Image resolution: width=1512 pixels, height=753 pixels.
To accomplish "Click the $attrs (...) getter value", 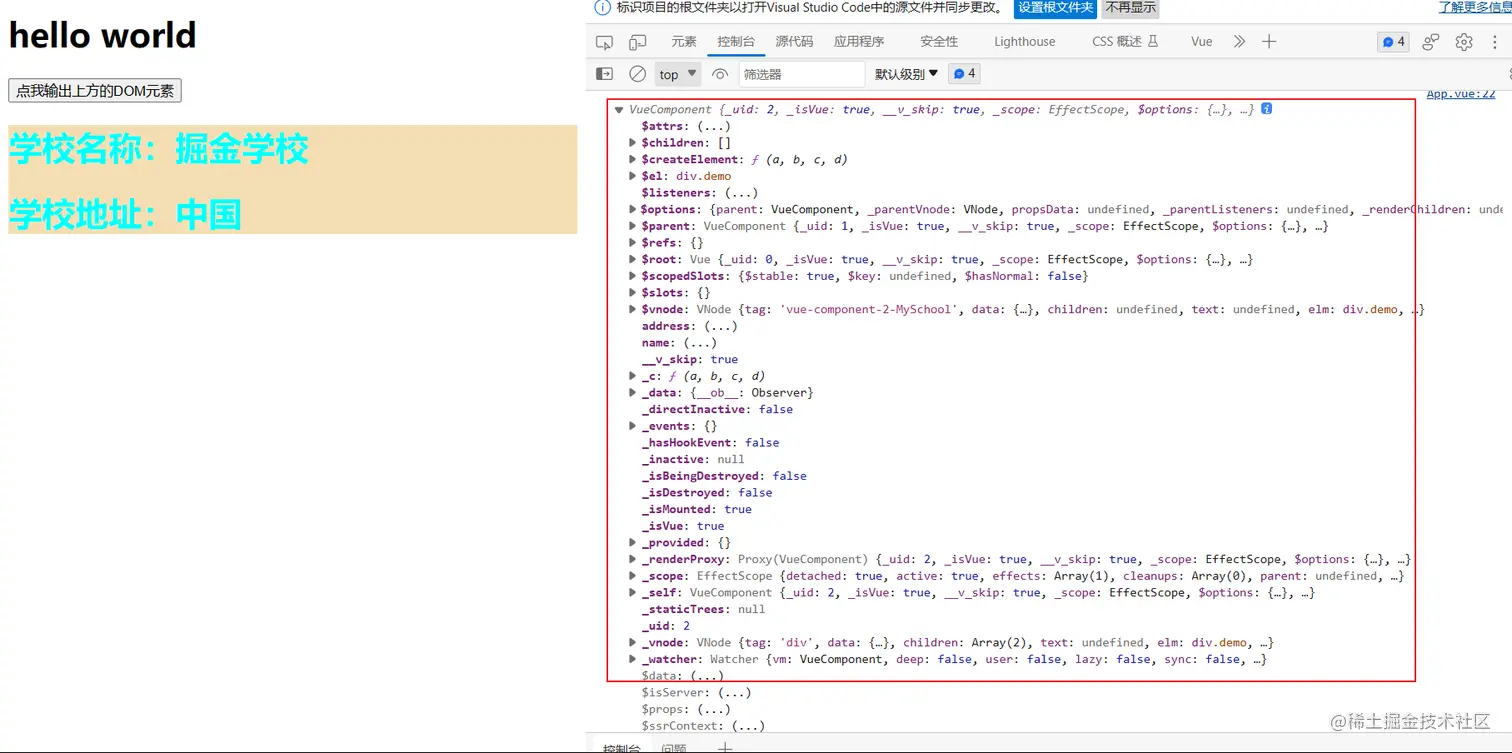I will pyautogui.click(x=713, y=126).
